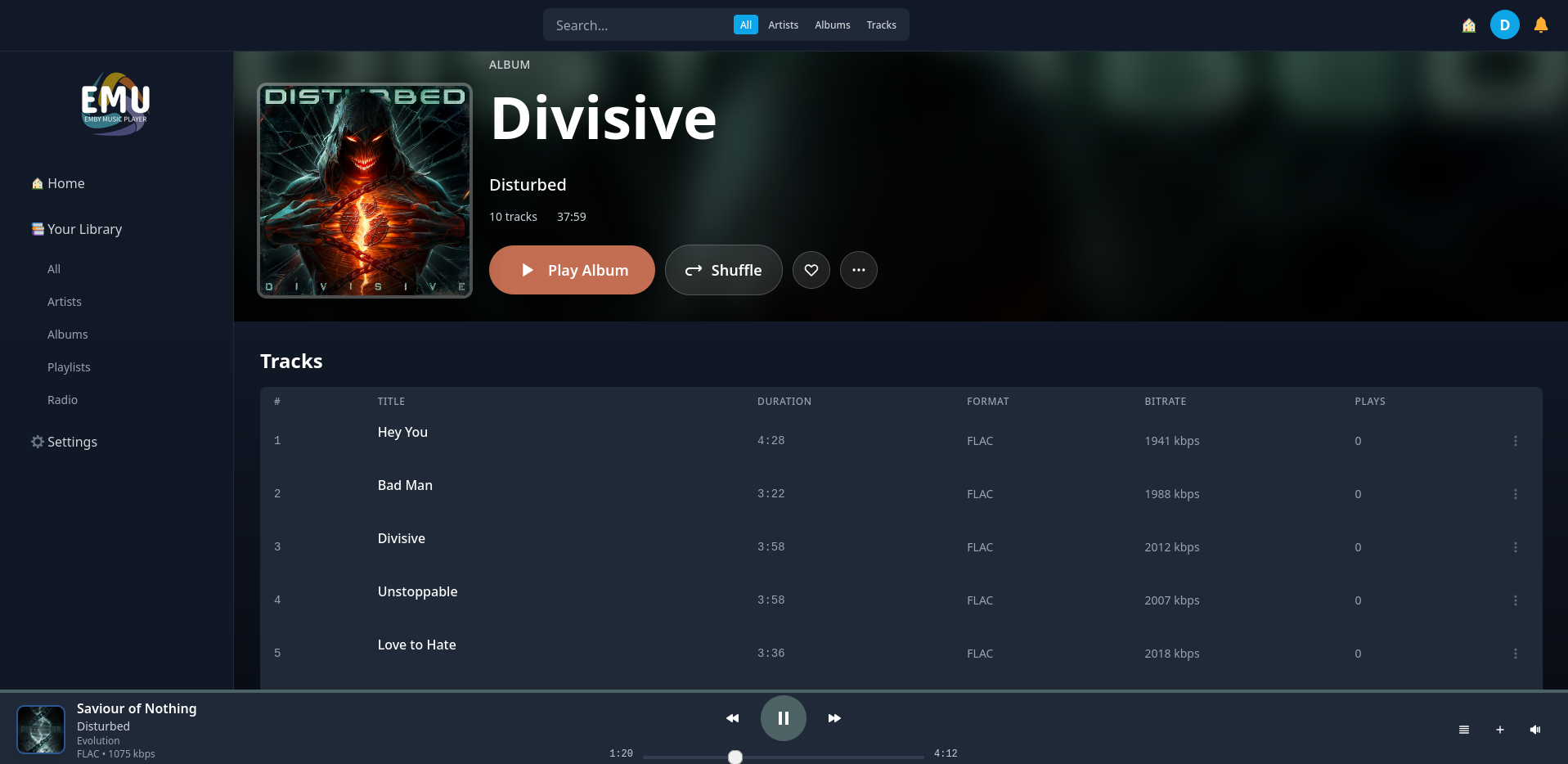1568x764 pixels.
Task: Click Disturbed artist in player bar
Action: tap(103, 726)
